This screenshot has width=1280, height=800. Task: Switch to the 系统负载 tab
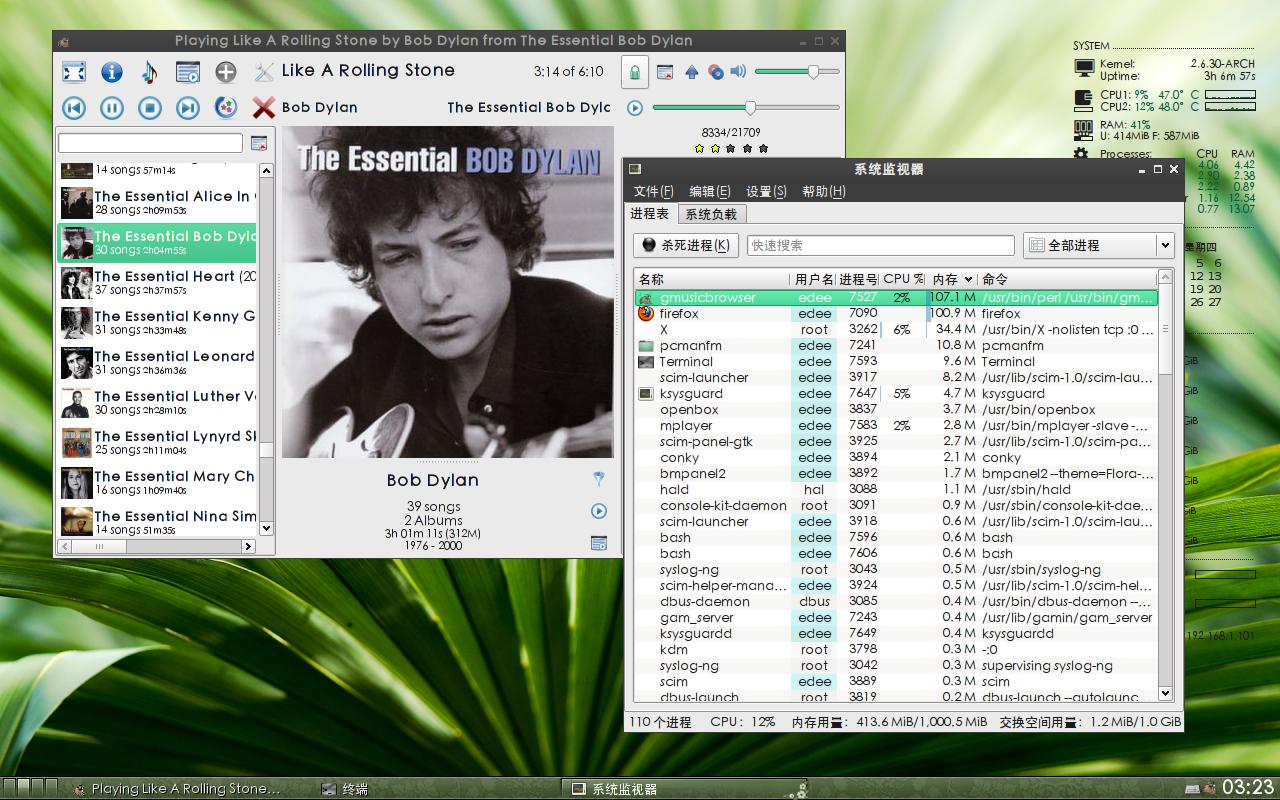(711, 214)
